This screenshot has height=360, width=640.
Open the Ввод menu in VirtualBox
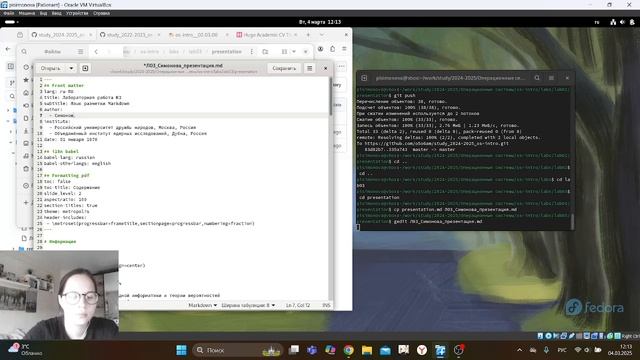pos(56,13)
